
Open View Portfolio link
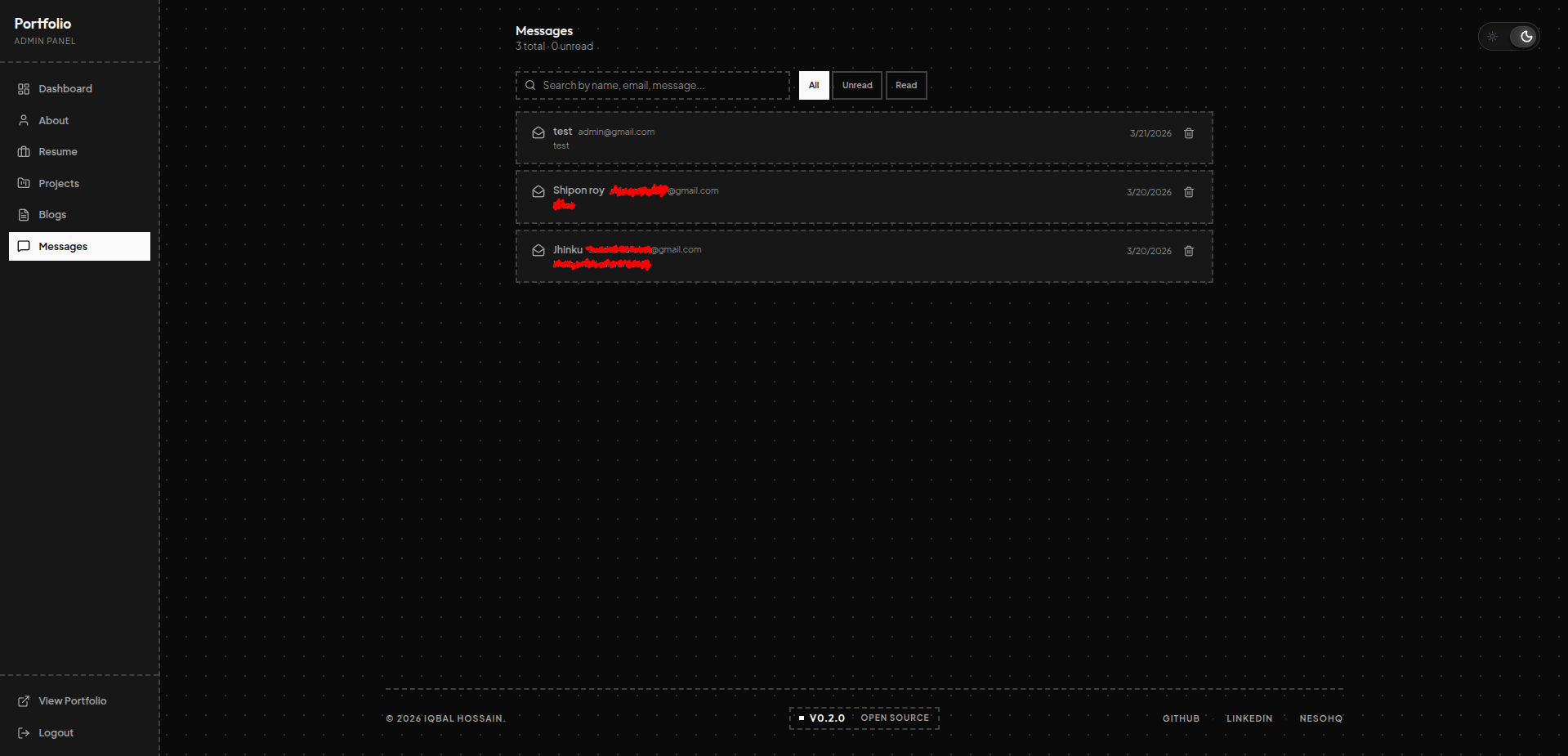(x=72, y=701)
